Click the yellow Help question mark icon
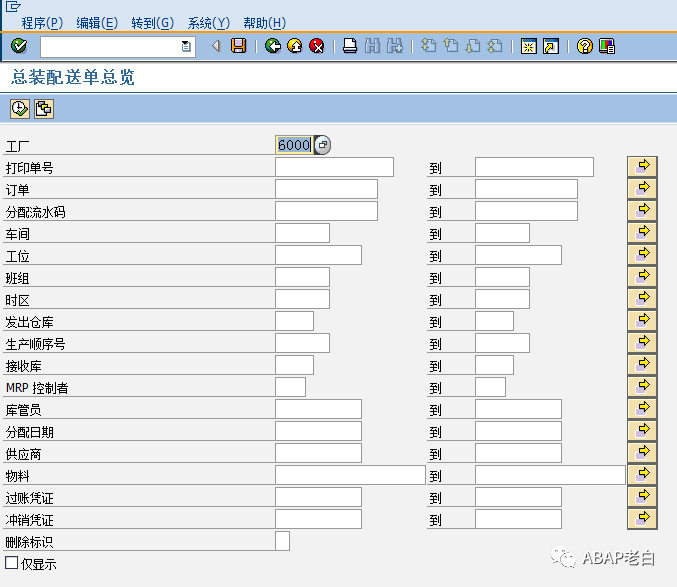 click(585, 46)
